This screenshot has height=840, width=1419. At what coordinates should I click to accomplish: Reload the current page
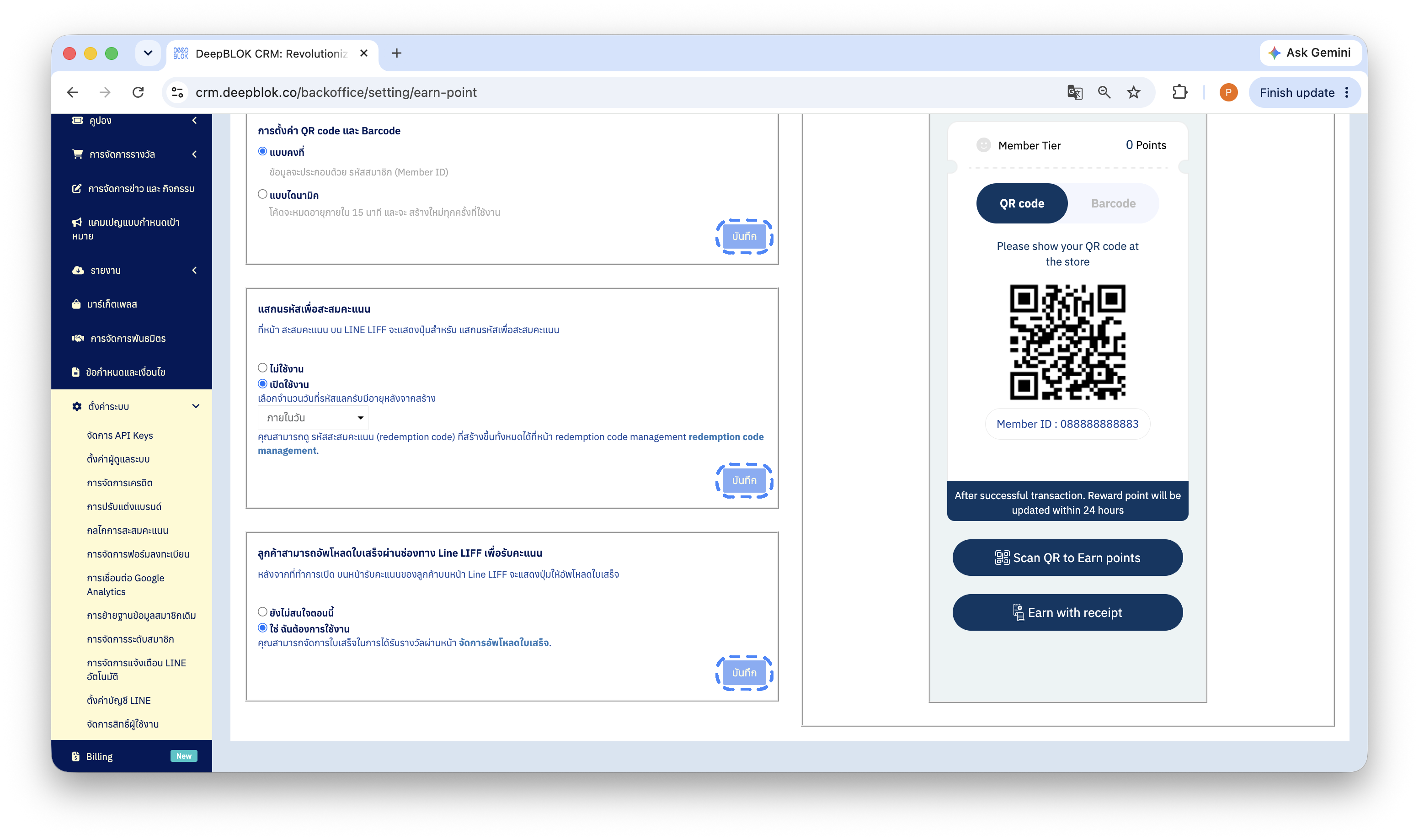pyautogui.click(x=138, y=92)
